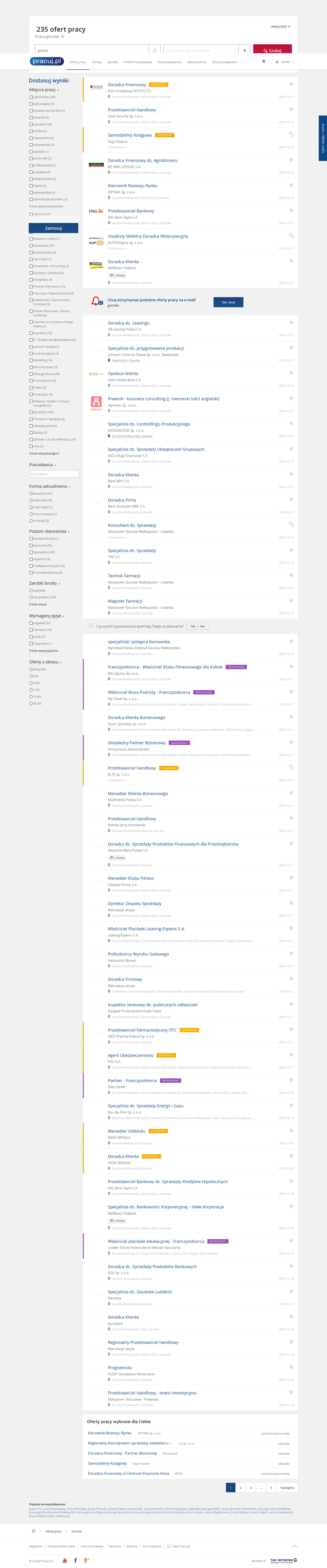327x1568 pixels.
Task: Click the home icon in breadcrumbs
Action: 34,1531
